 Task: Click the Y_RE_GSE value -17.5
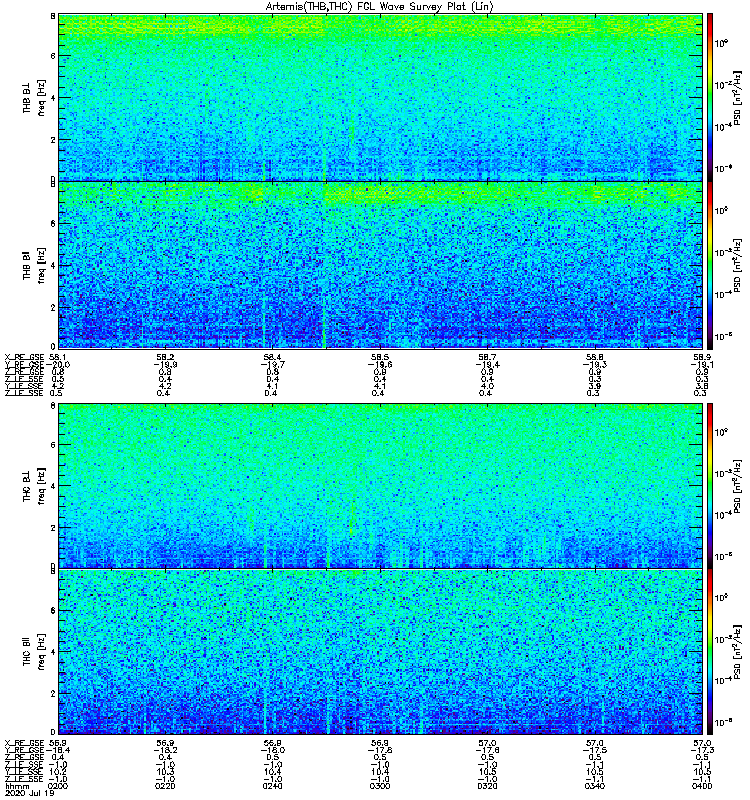click(594, 750)
